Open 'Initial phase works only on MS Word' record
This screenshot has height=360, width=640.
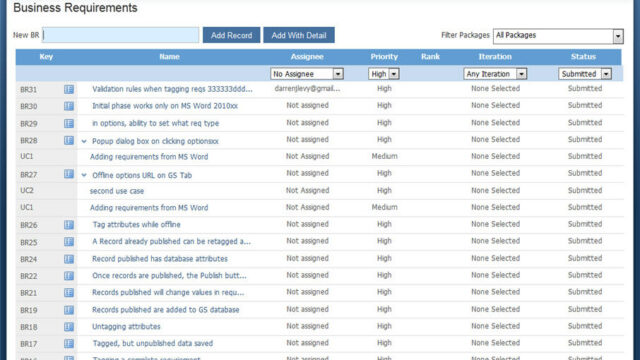click(165, 106)
